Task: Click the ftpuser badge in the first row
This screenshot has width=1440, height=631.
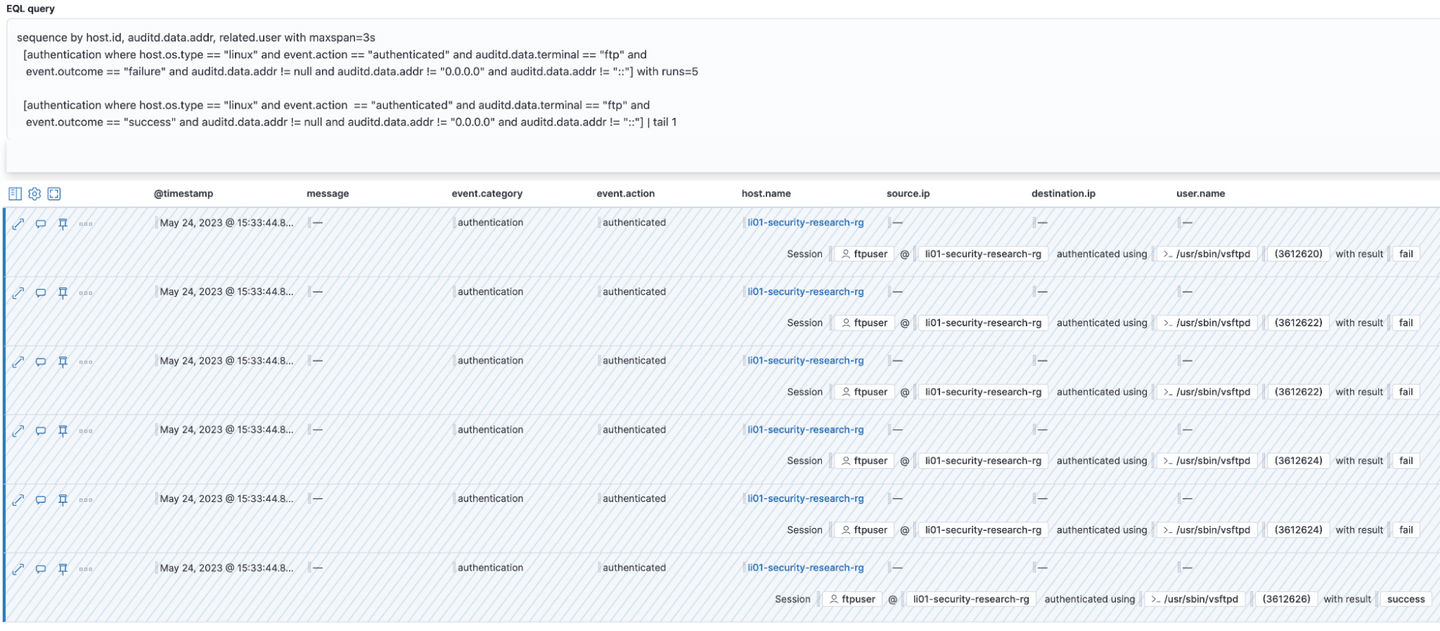Action: click(x=864, y=254)
